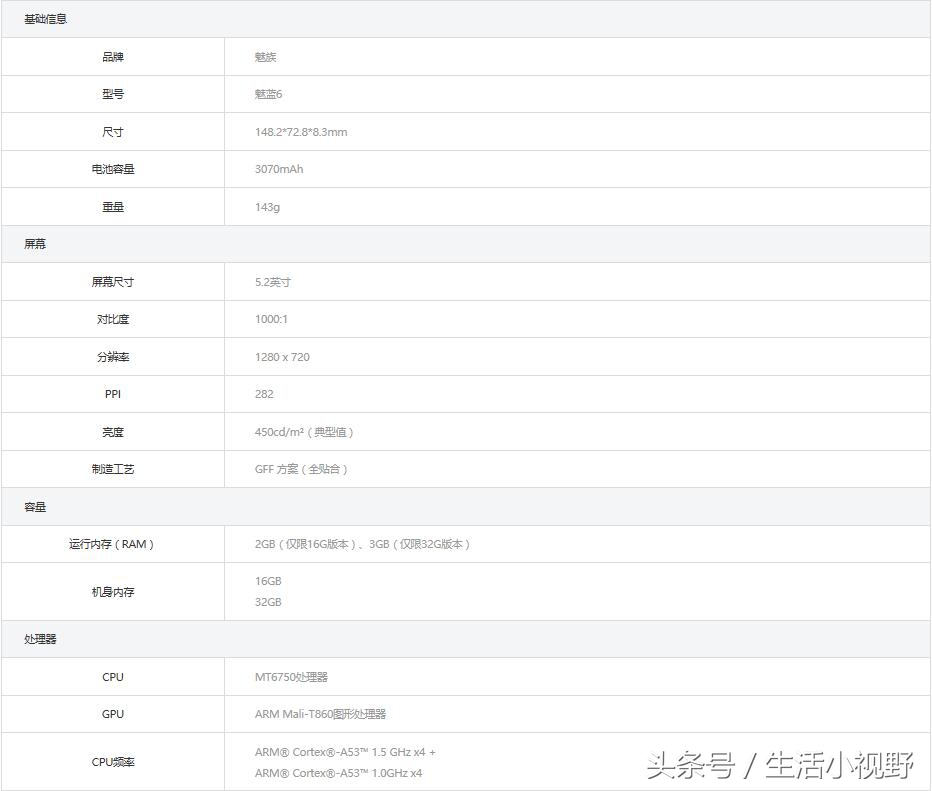This screenshot has height=791, width=932.
Task: Select the 运行内存（RAM）row label
Action: point(113,544)
